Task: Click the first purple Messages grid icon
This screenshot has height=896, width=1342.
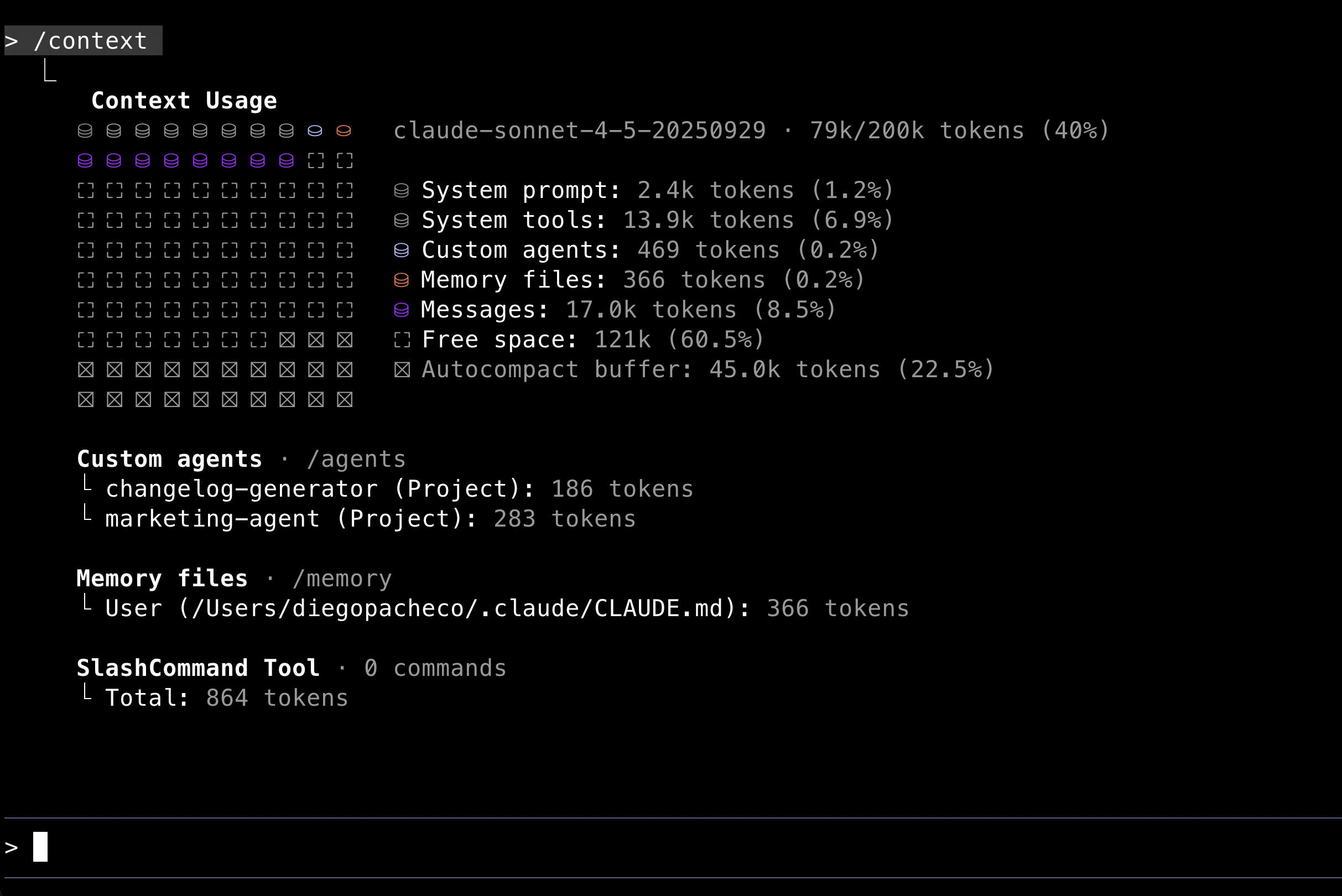Action: point(85,161)
